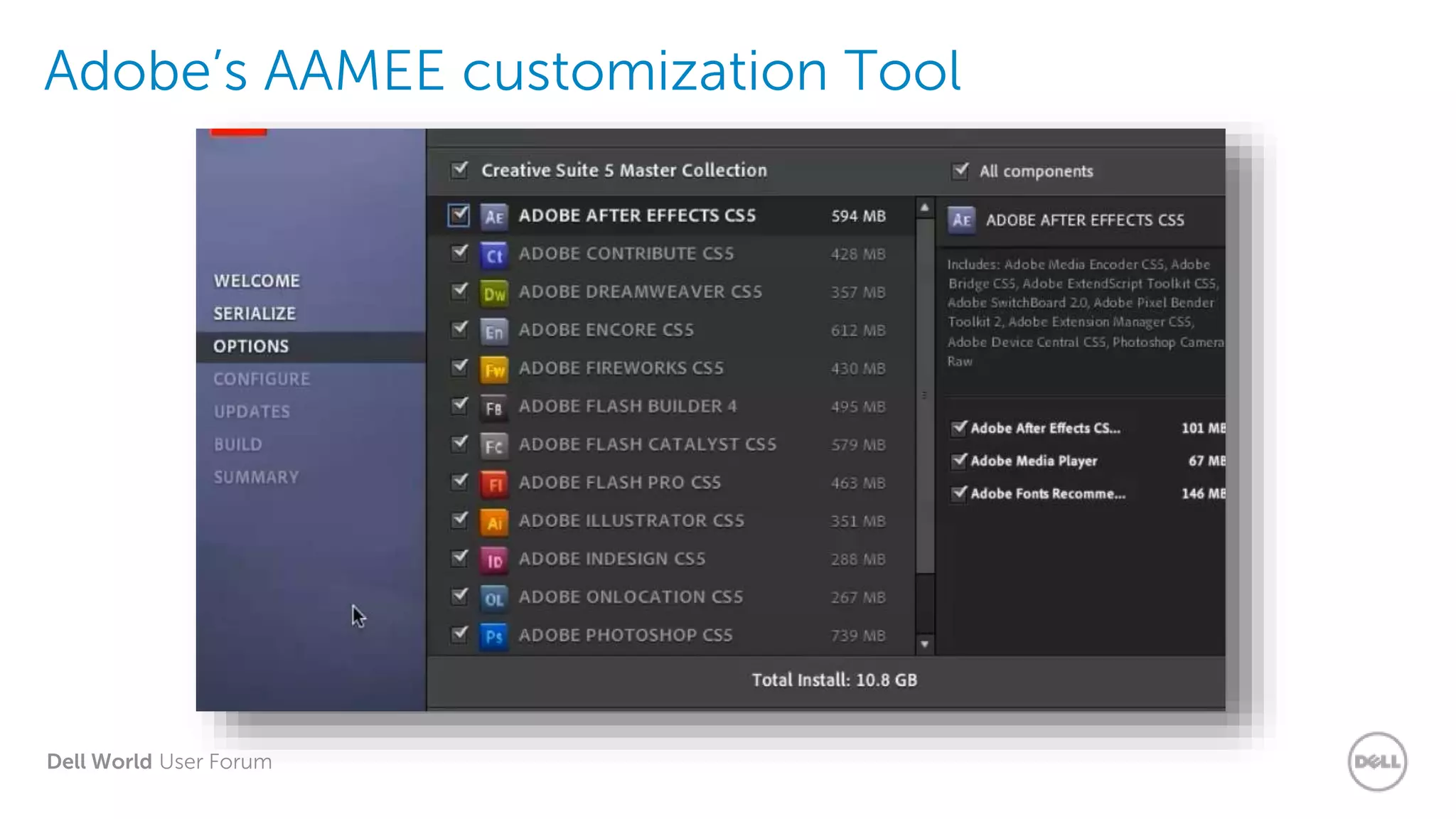
Task: Uncheck Adobe InDesign CS5 checkbox
Action: (460, 558)
